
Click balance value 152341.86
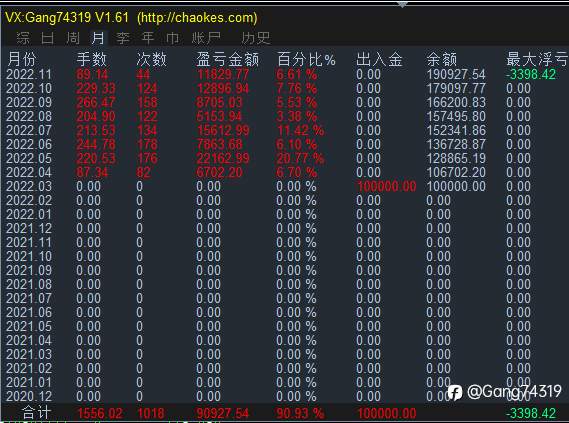[x=456, y=130]
